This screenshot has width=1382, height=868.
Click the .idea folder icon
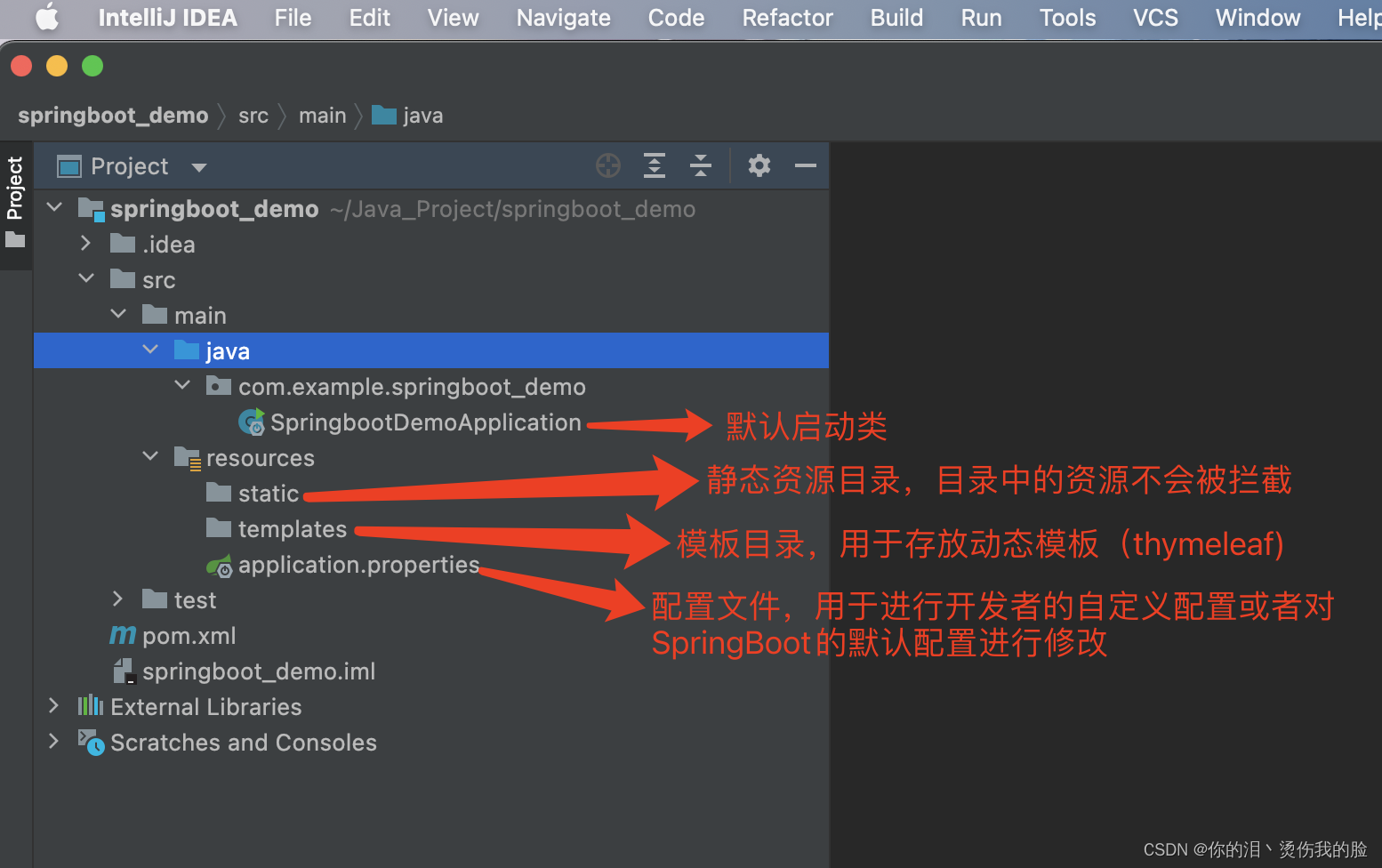[x=123, y=243]
